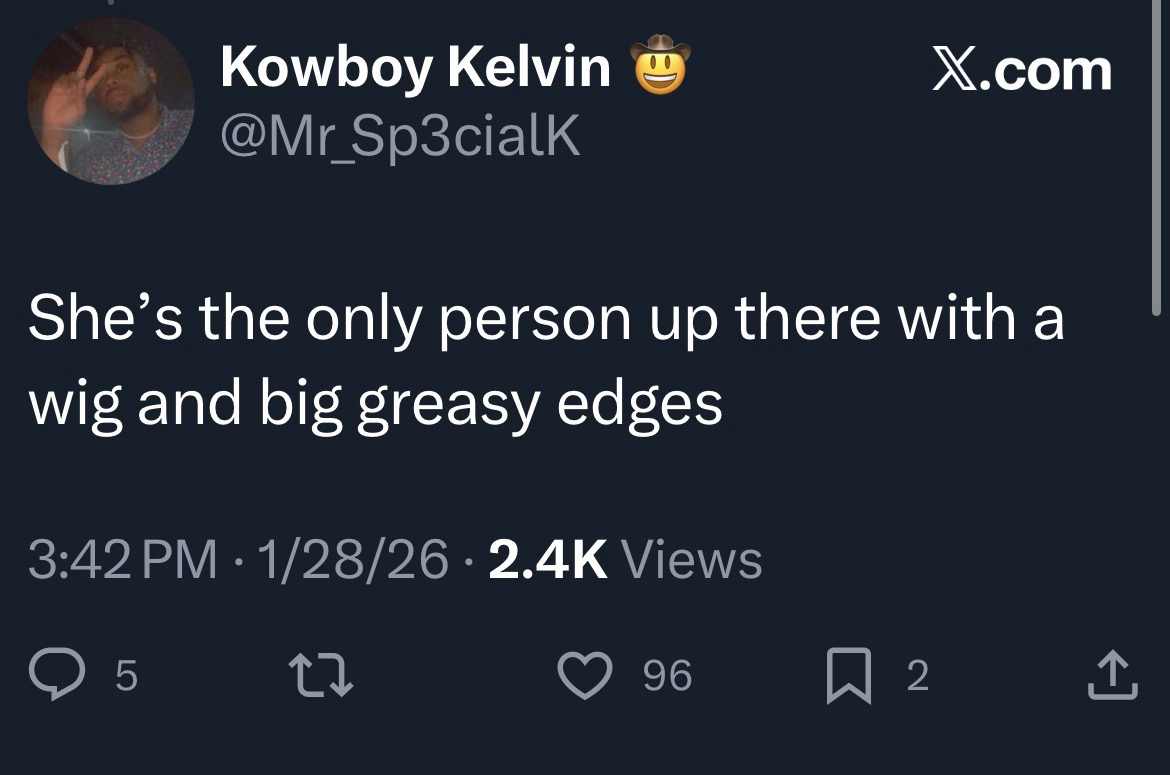
Task: Open the Kowboy Kelvin display name
Action: 415,67
